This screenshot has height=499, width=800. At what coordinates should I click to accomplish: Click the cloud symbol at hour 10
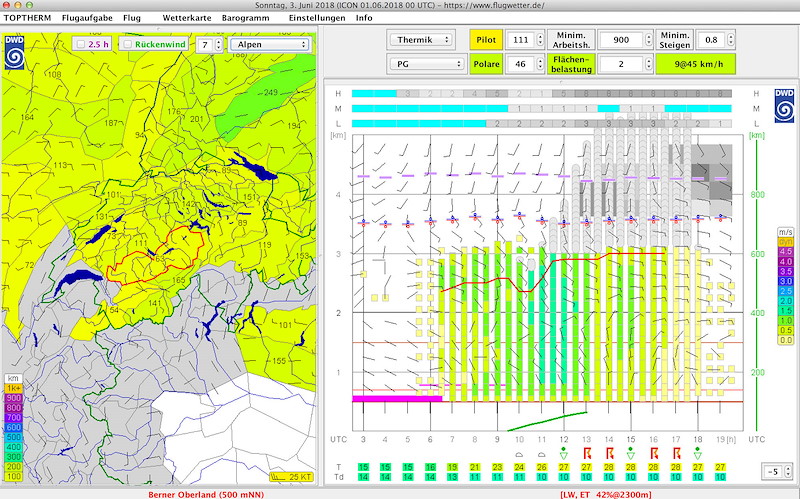[519, 454]
